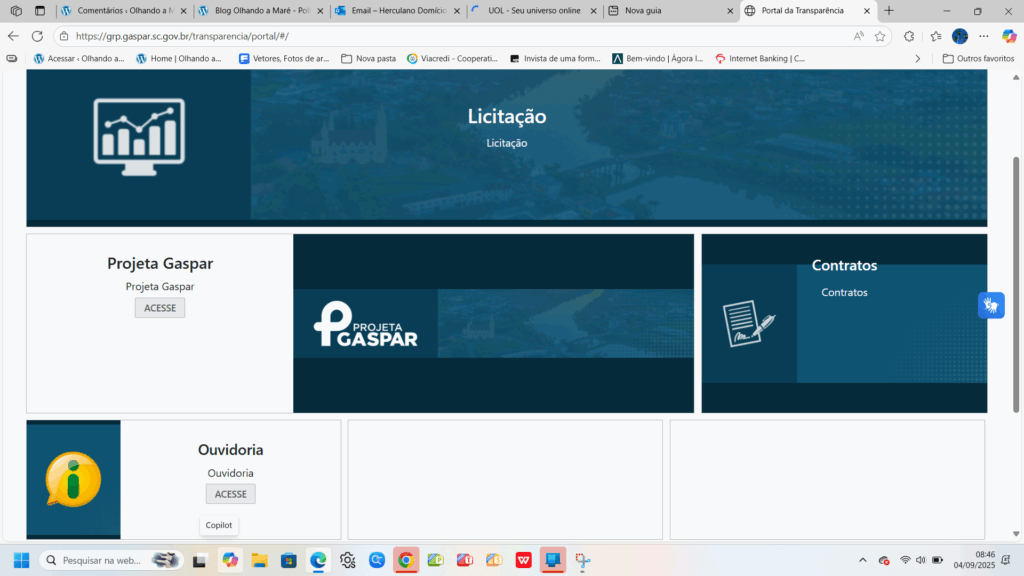
Task: Show hidden system tray icons
Action: click(863, 560)
